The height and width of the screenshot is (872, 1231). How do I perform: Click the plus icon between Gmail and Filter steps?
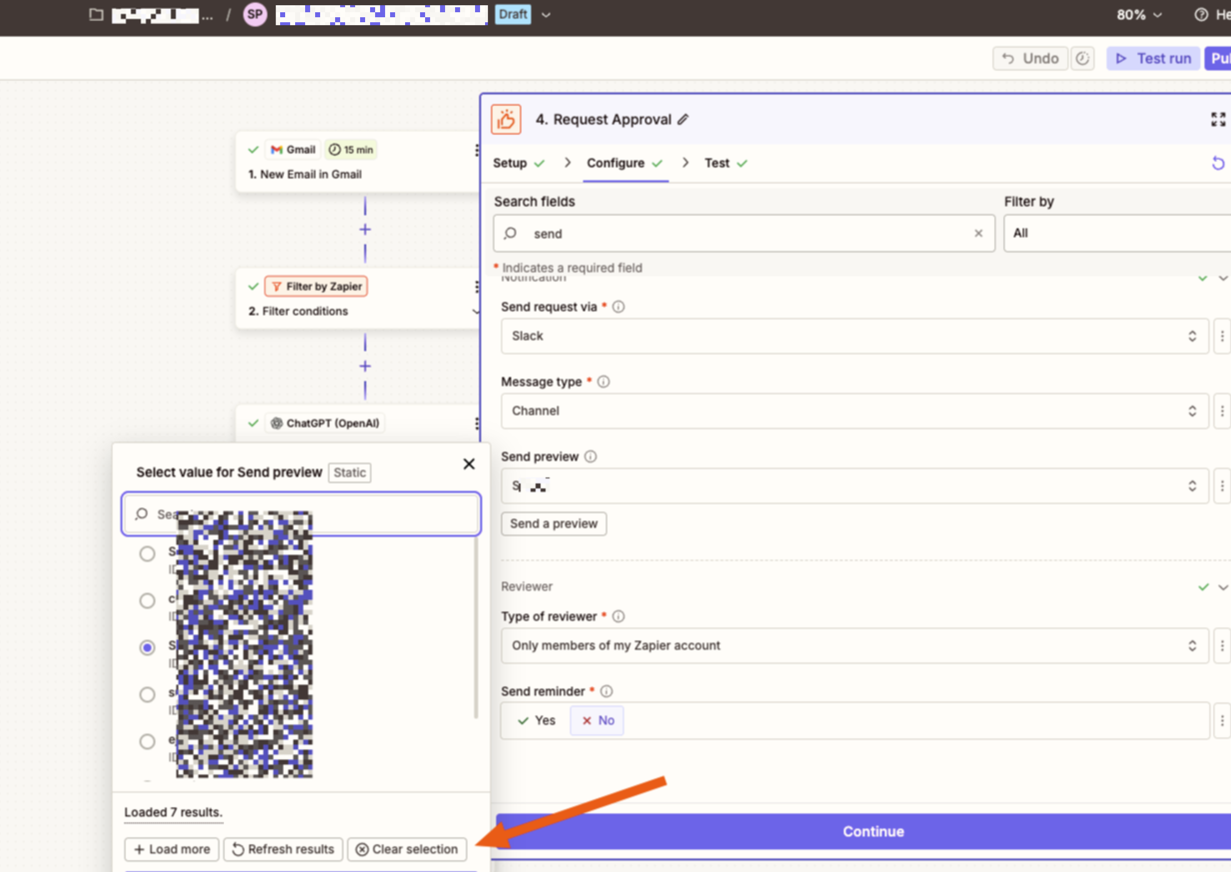(365, 230)
